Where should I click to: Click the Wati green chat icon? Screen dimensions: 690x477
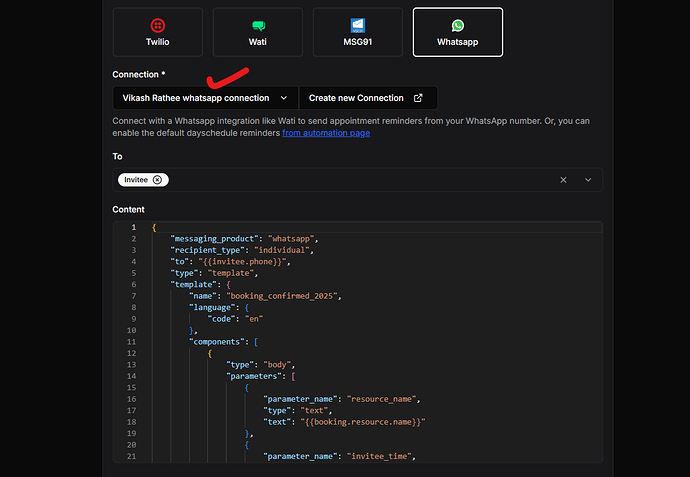point(258,26)
